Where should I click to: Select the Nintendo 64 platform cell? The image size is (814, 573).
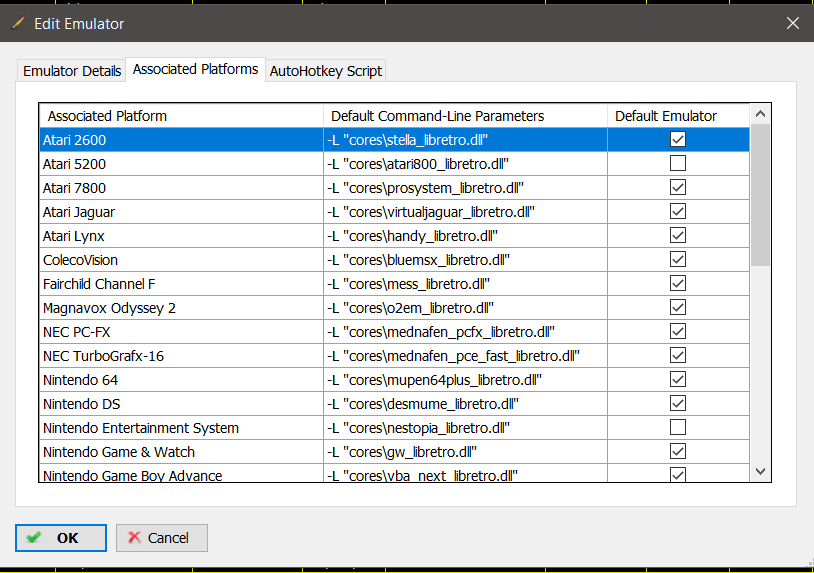pos(181,380)
